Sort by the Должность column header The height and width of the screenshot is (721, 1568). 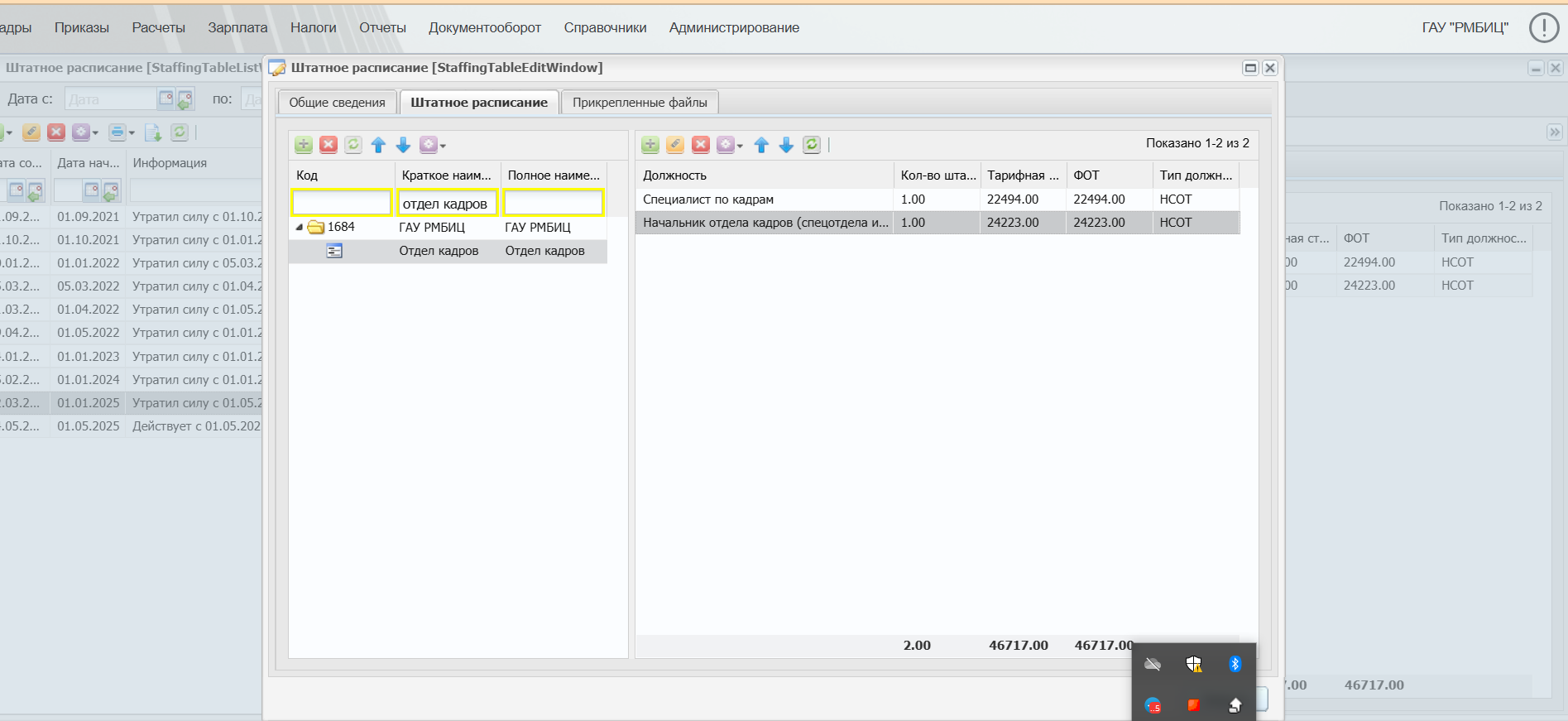tap(765, 175)
